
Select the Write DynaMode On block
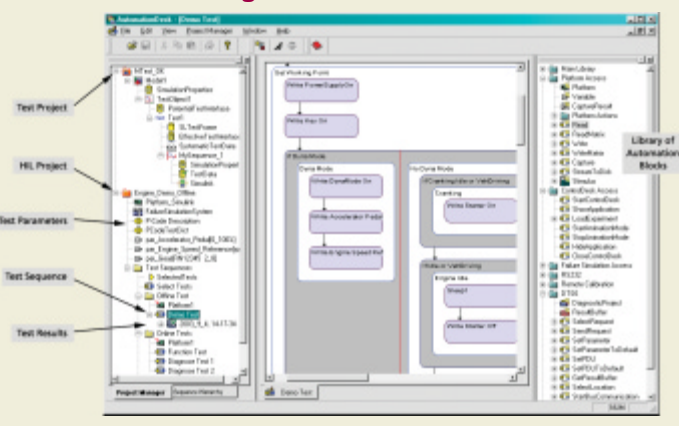click(346, 186)
